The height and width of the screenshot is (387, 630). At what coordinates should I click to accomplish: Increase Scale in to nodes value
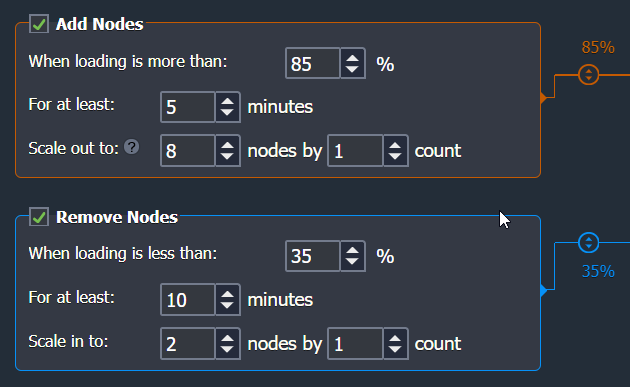[227, 339]
